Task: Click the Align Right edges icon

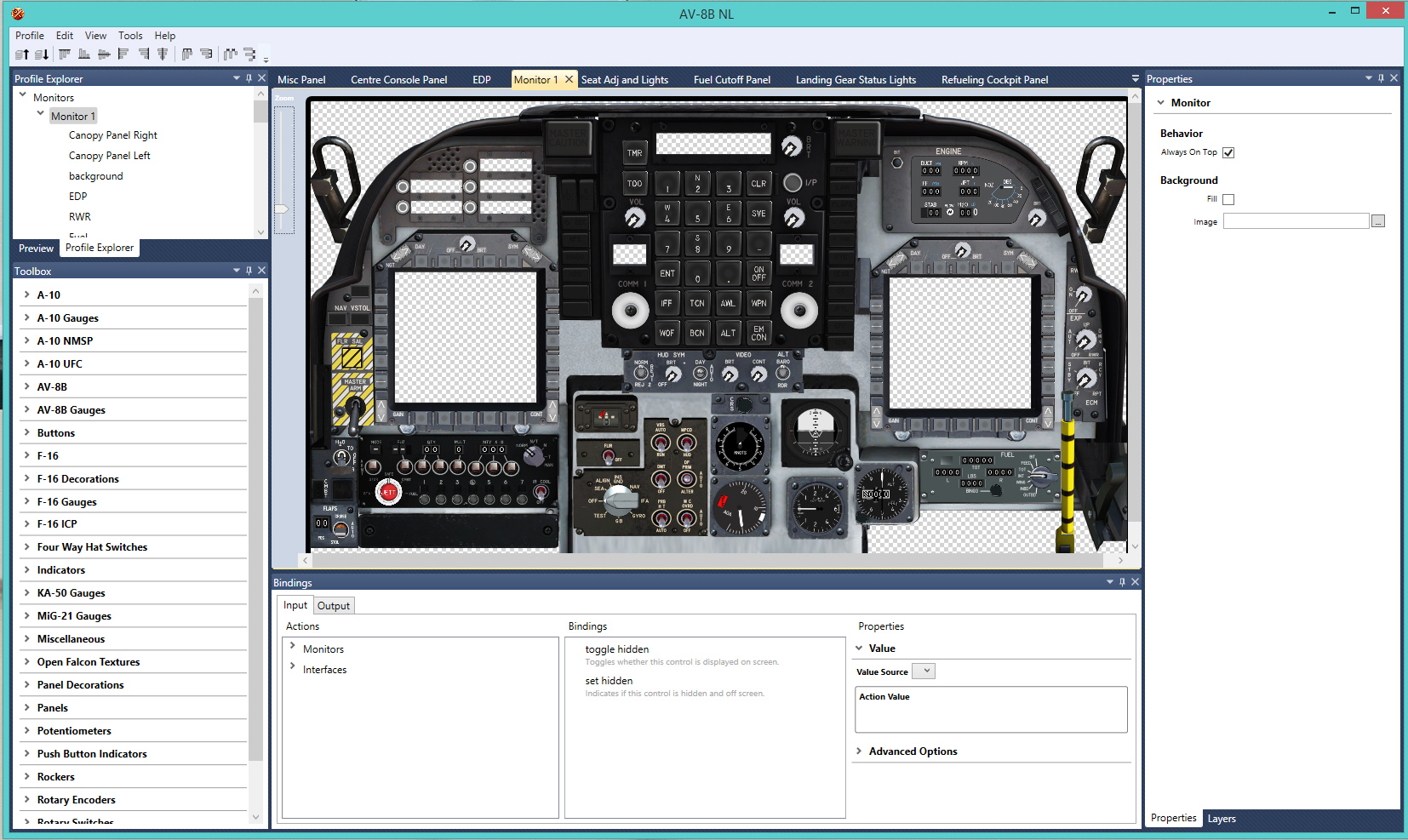Action: coord(144,54)
